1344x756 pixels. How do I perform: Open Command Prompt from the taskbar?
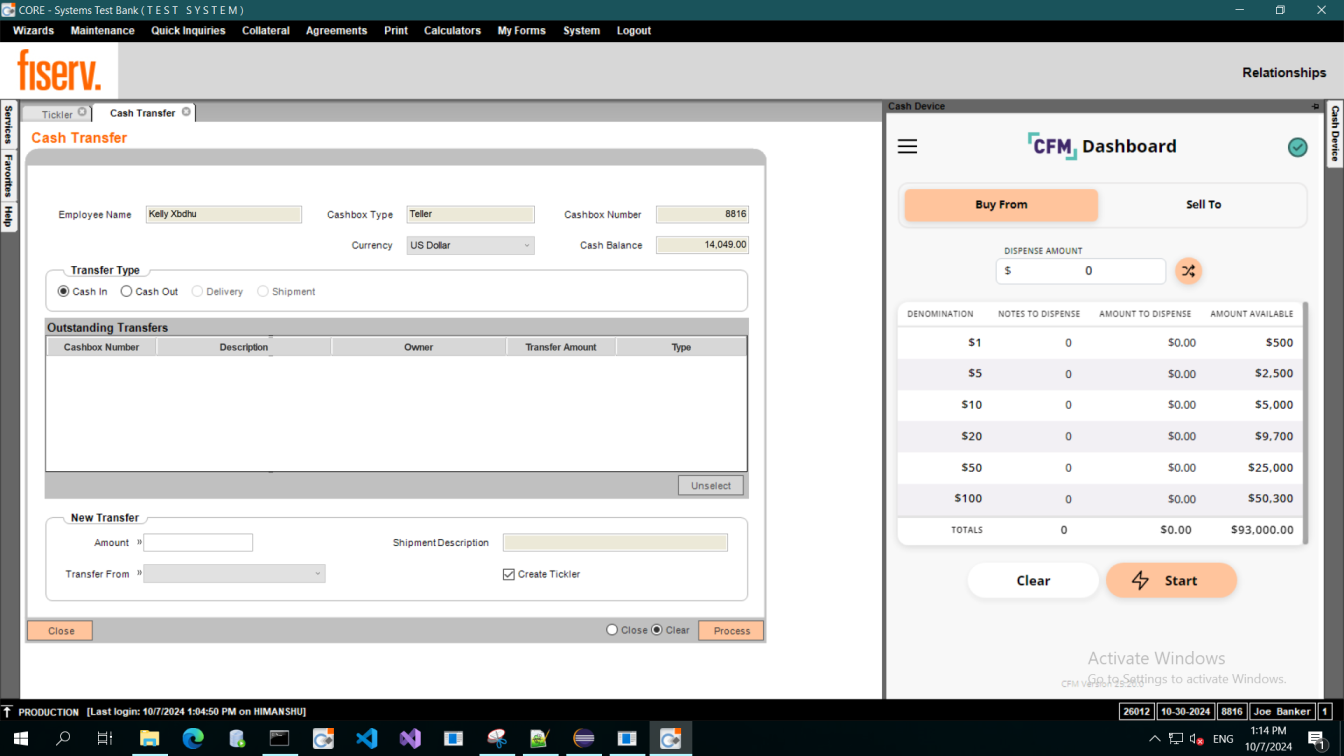click(x=279, y=739)
